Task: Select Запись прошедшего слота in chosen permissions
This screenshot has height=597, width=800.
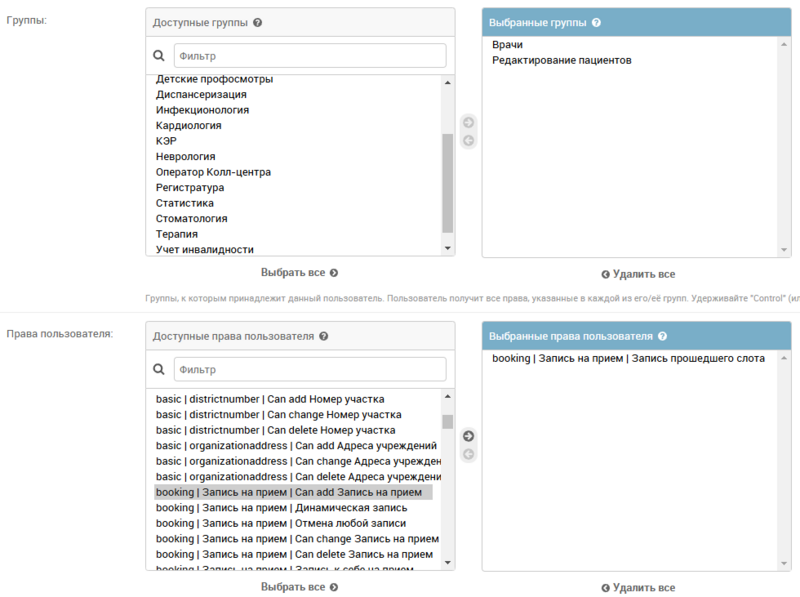Action: pyautogui.click(x=629, y=358)
